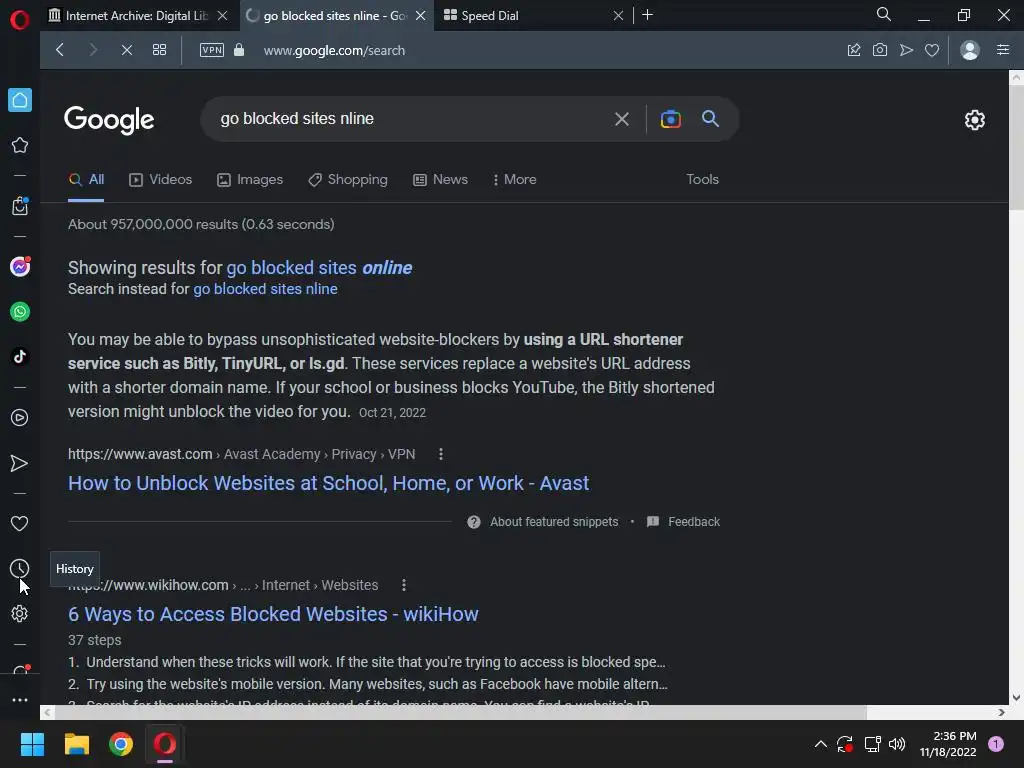The height and width of the screenshot is (768, 1024).
Task: Open the user profile avatar
Action: click(970, 50)
